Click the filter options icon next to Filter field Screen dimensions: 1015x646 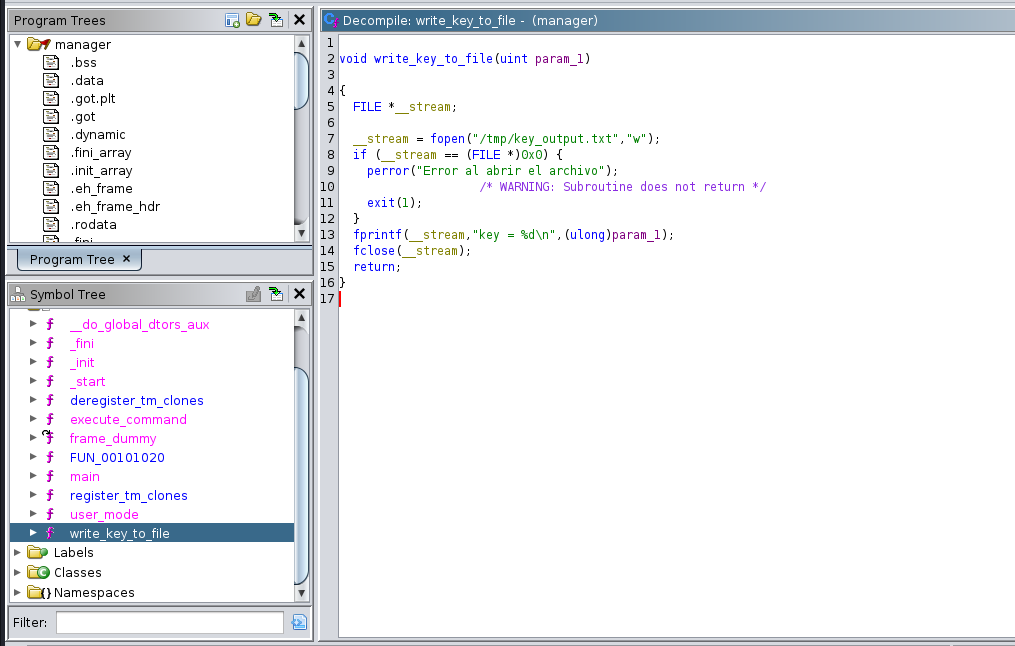pyautogui.click(x=298, y=622)
